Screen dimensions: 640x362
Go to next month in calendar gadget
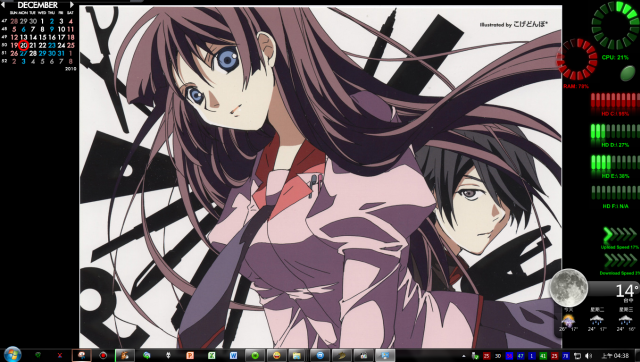72,5
